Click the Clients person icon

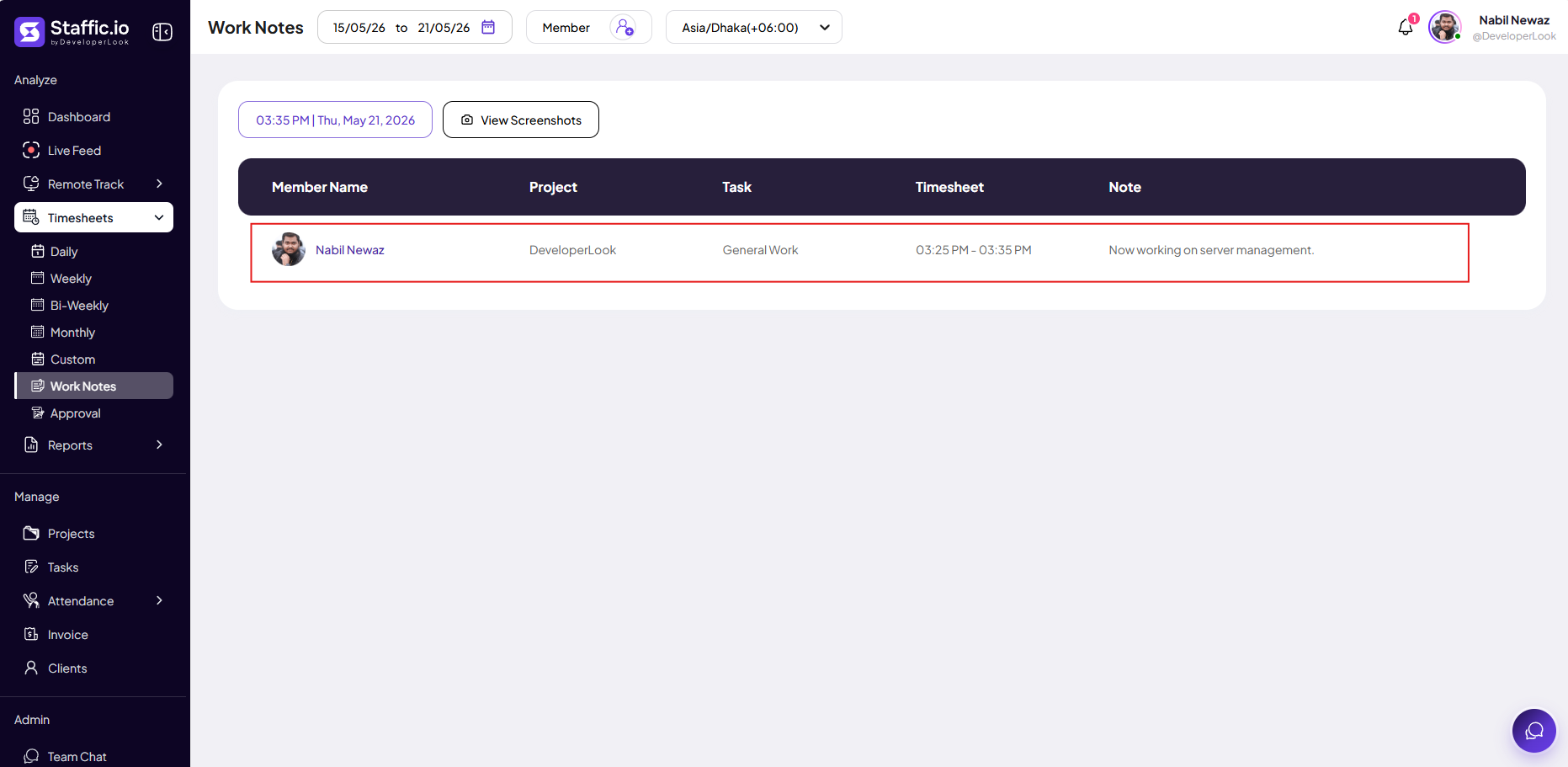click(31, 668)
